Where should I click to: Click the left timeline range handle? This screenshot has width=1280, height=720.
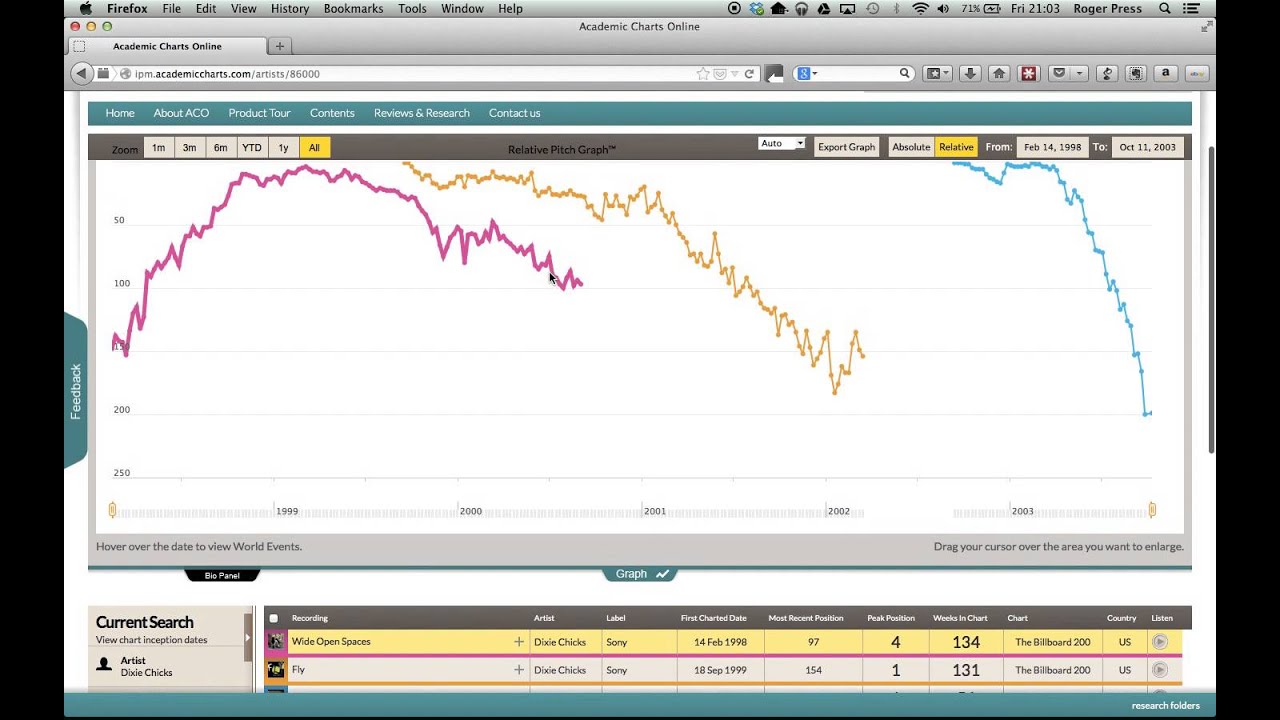(112, 510)
